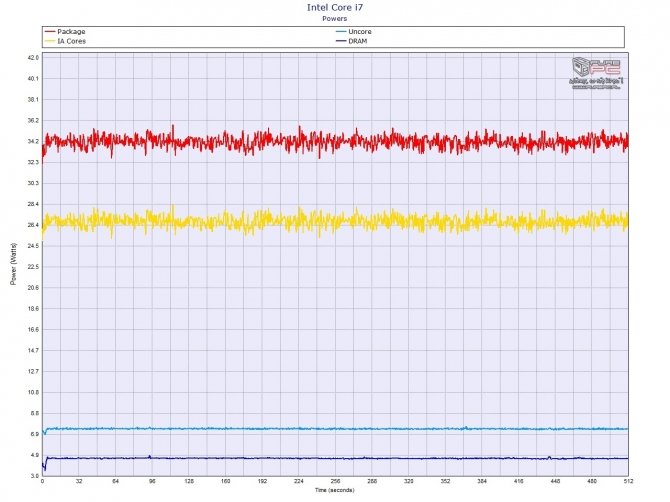
Task: Click the 30.3 y-axis value
Action: click(x=33, y=183)
